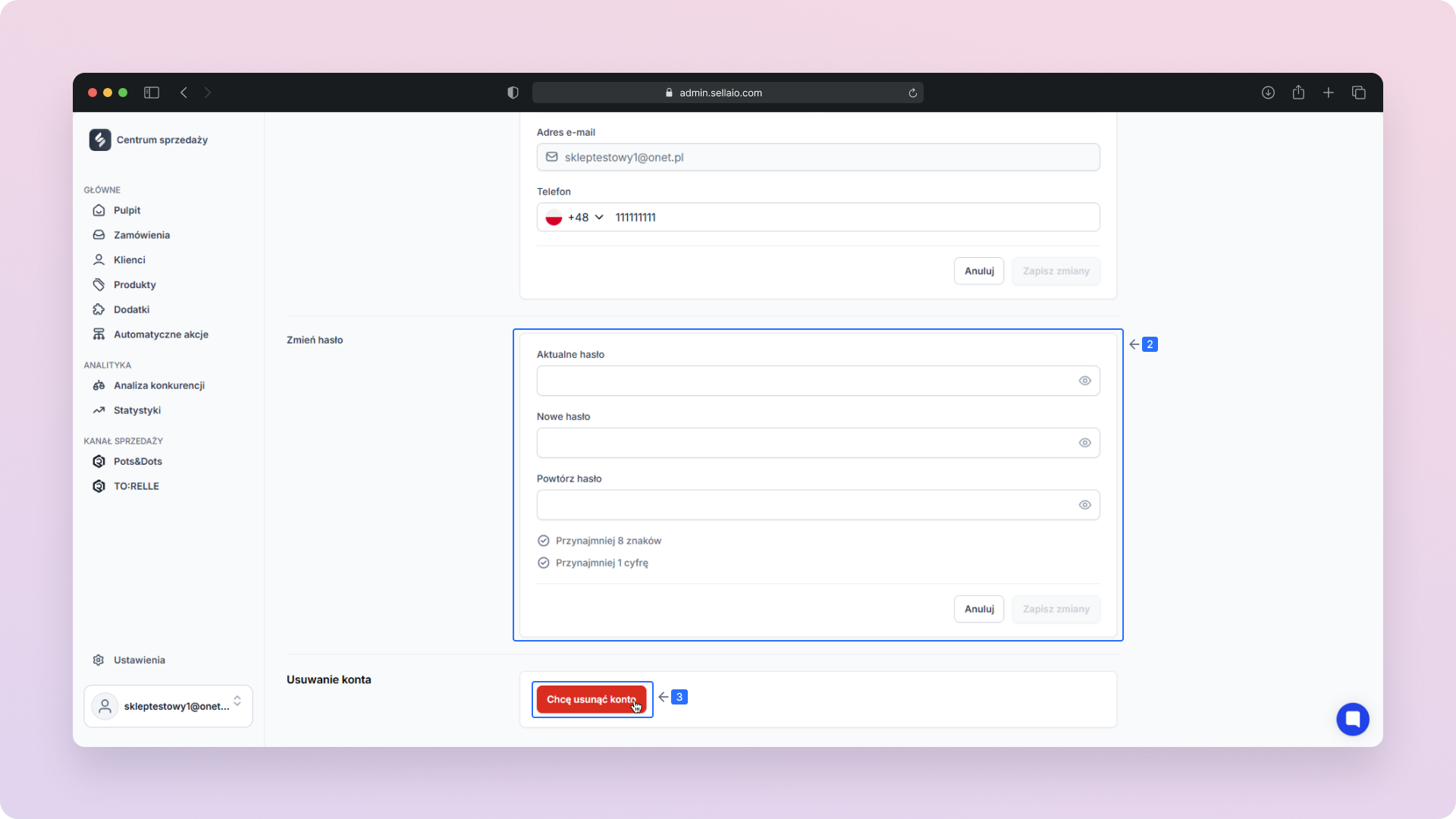Click Zapisz zmiany under Telefon

(x=1056, y=271)
